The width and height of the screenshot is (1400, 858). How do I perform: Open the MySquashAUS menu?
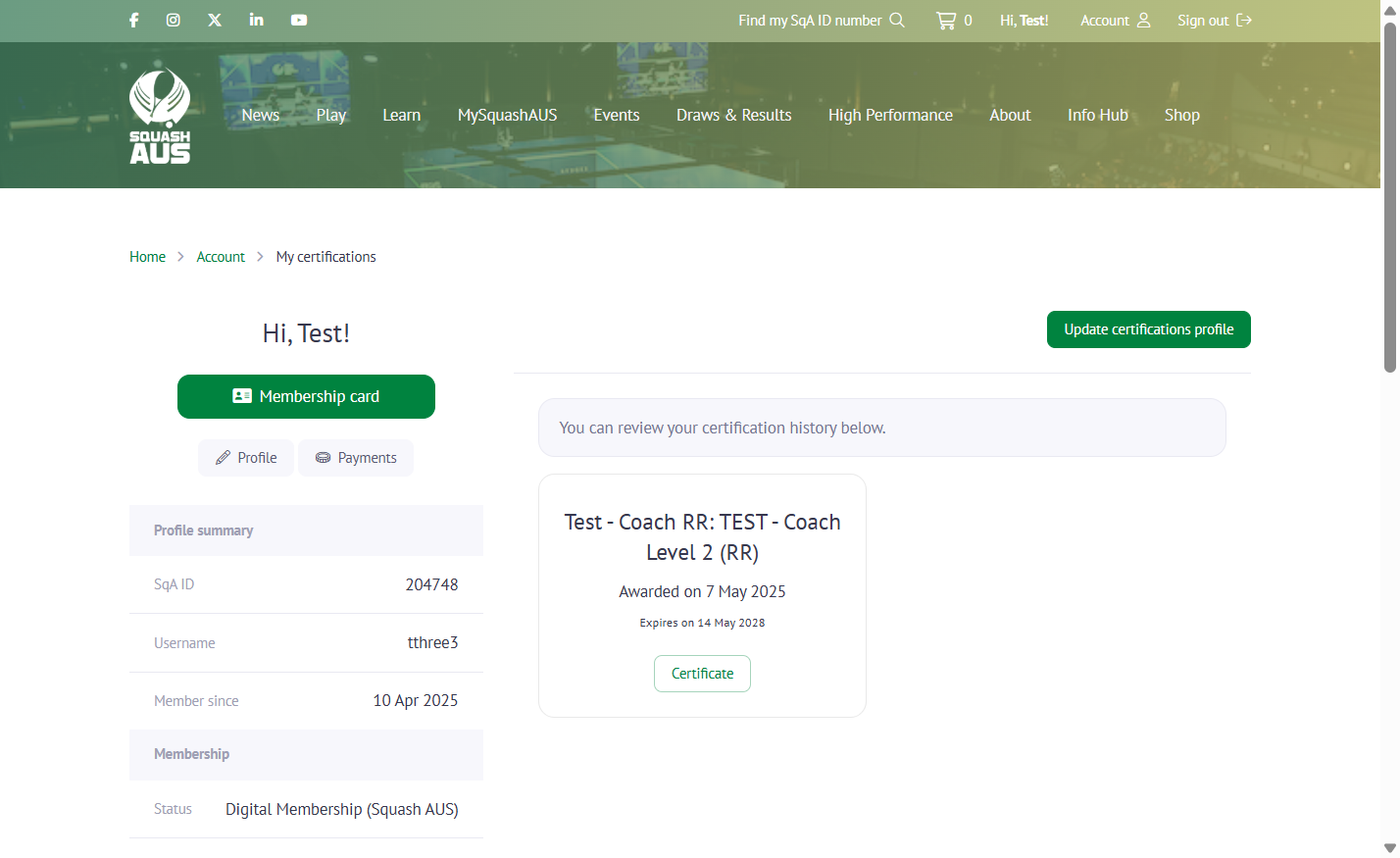[x=508, y=115]
